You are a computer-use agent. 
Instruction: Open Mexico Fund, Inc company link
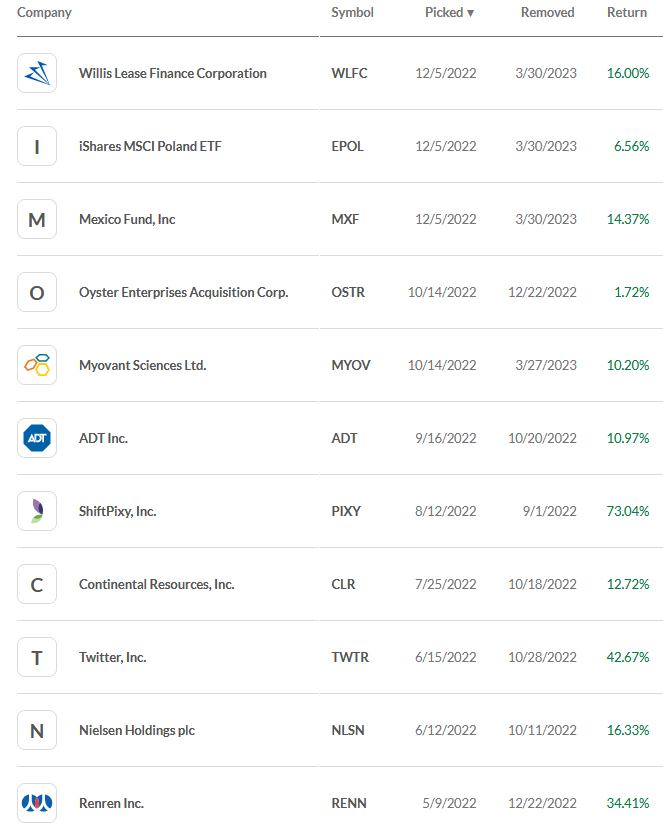[127, 219]
